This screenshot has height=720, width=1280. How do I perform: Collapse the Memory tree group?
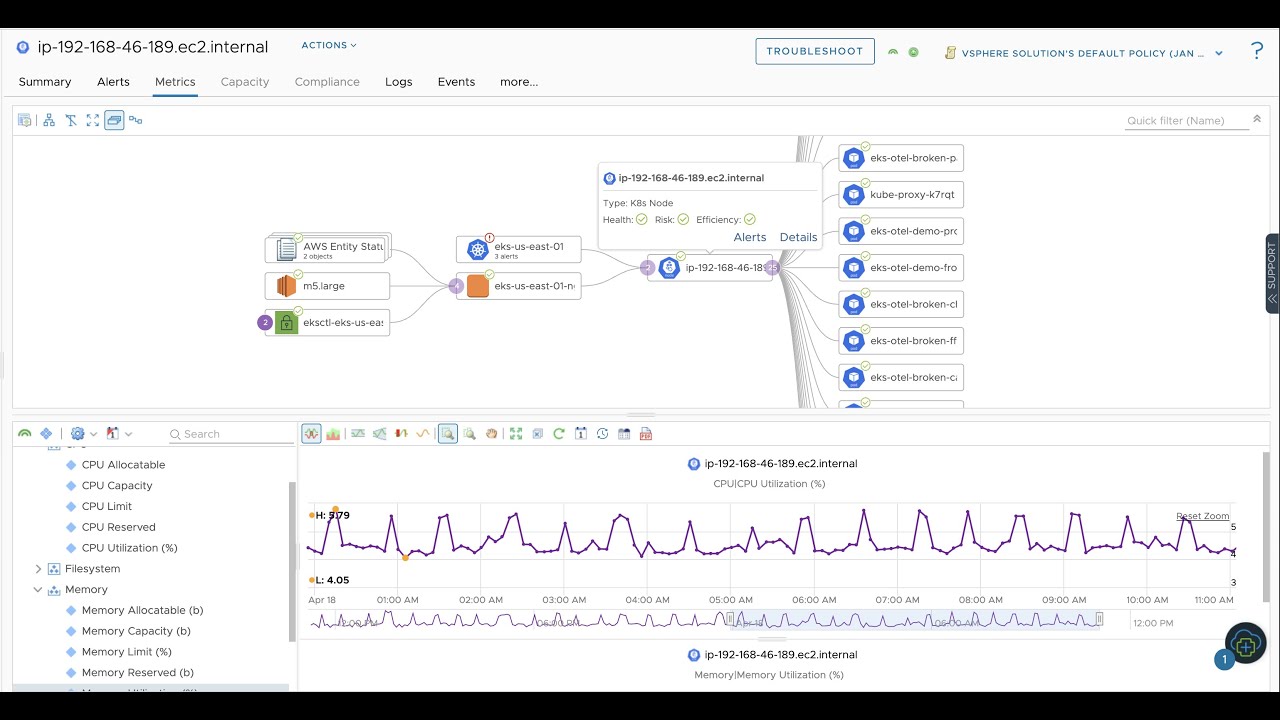39,590
